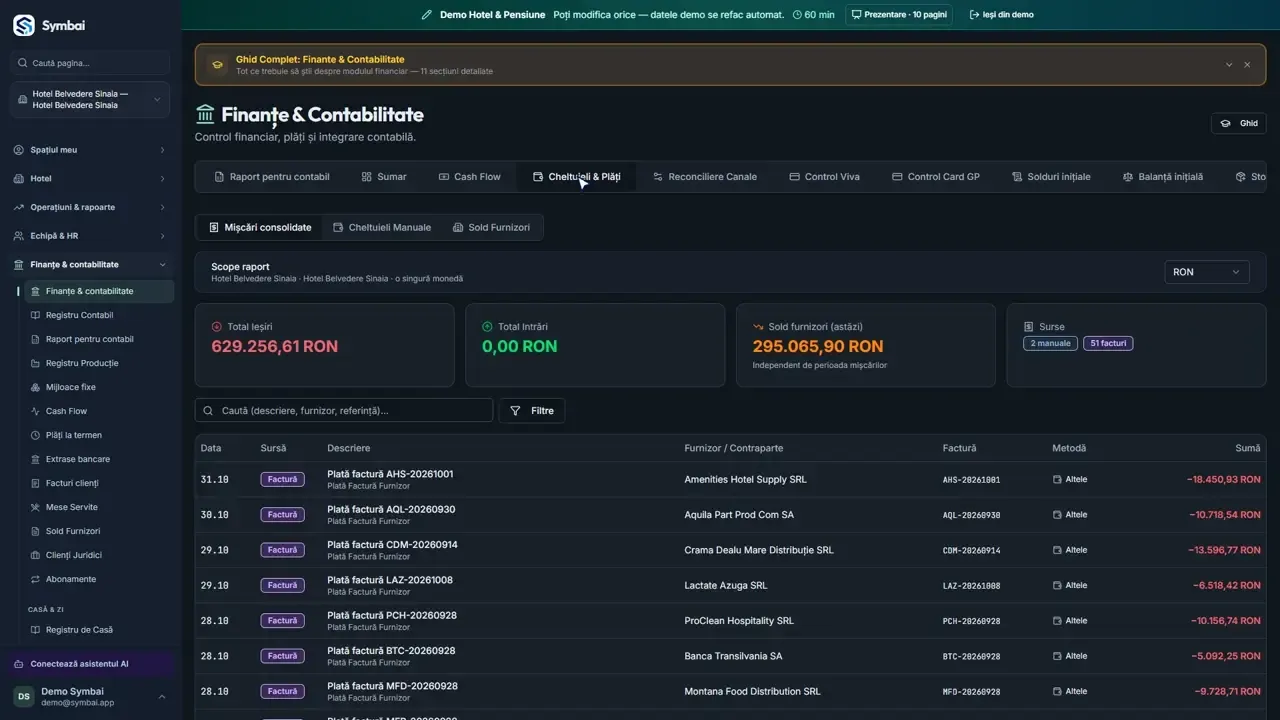The width and height of the screenshot is (1280, 720).
Task: Open Registru Contabil from its sidebar icon
Action: (36, 315)
